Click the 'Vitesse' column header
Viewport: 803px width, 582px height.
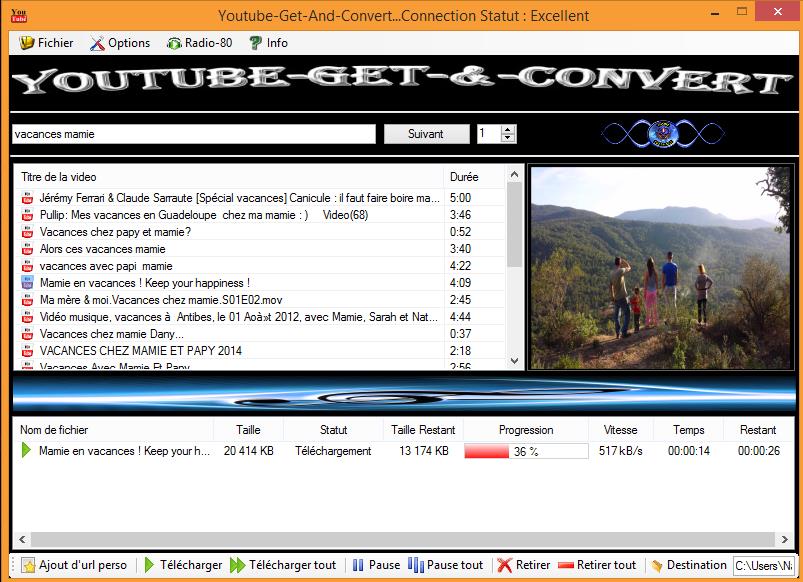click(x=621, y=430)
